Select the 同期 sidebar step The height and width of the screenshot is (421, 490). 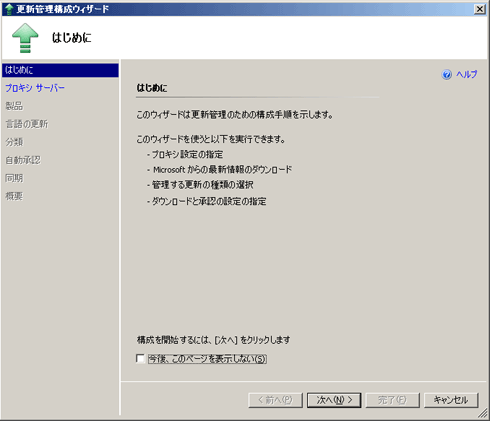click(14, 178)
